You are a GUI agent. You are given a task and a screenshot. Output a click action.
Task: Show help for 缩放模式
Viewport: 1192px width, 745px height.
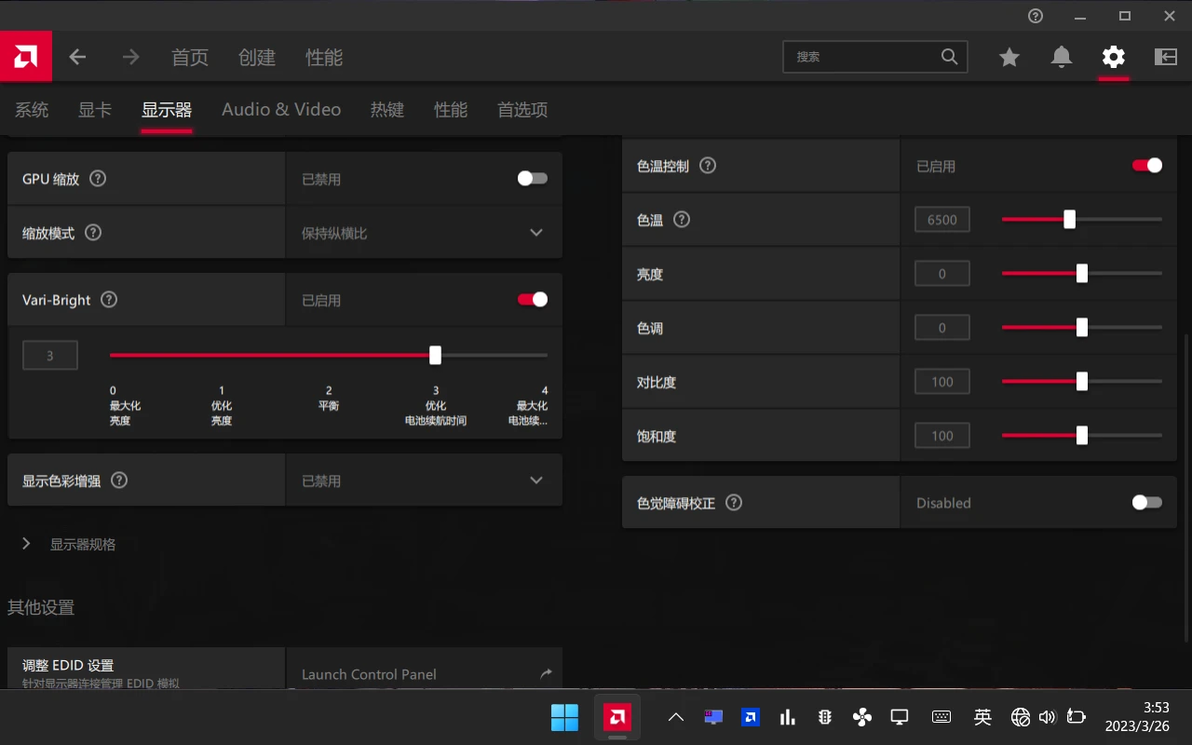(x=93, y=233)
